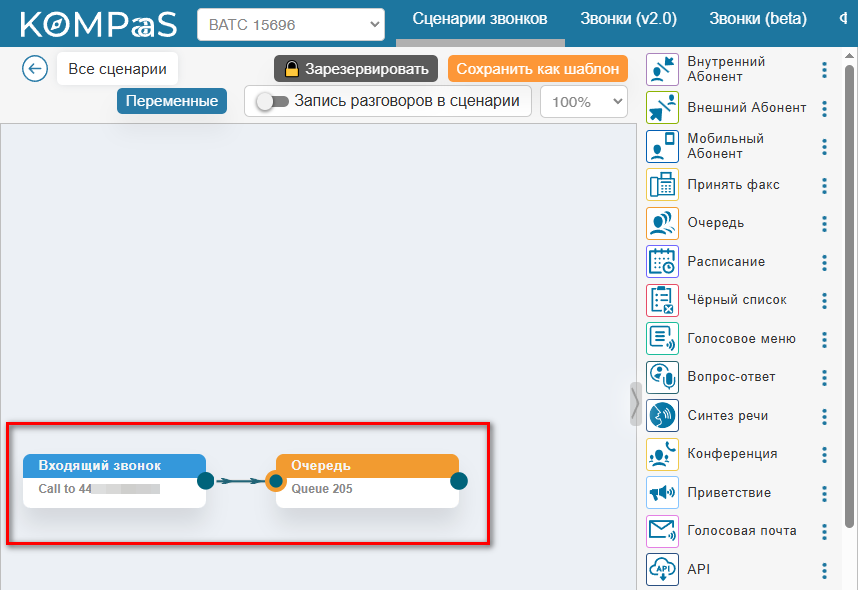Click the Зарезервировать lock button

(x=356, y=69)
